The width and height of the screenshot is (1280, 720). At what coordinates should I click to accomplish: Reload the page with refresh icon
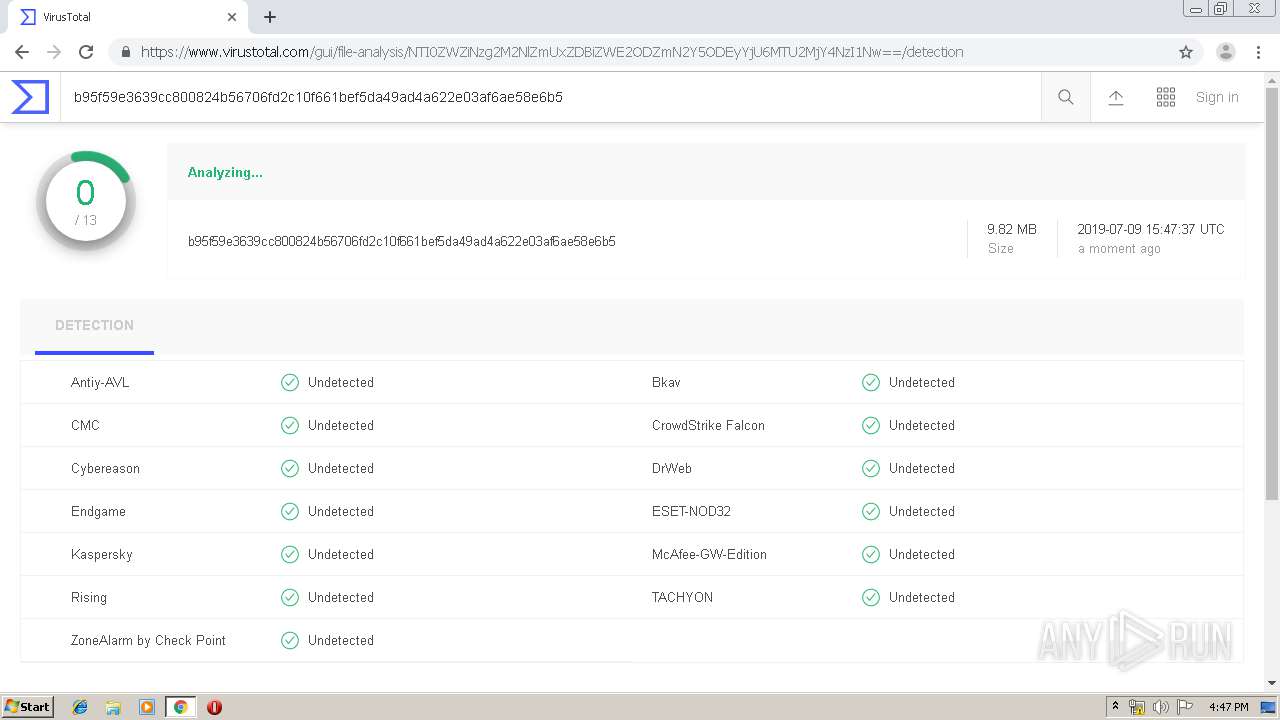(86, 52)
